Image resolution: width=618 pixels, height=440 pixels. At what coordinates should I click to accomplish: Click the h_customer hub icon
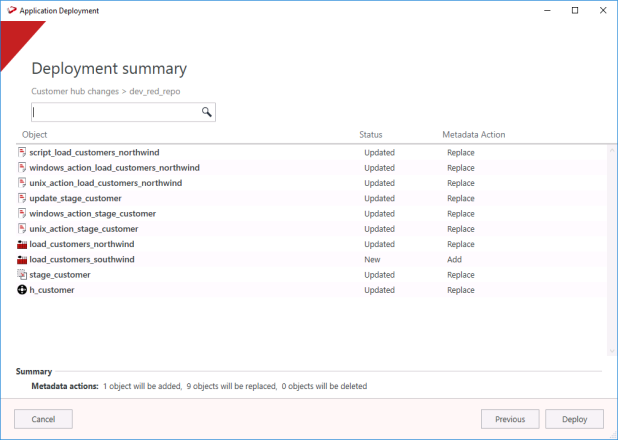point(23,290)
